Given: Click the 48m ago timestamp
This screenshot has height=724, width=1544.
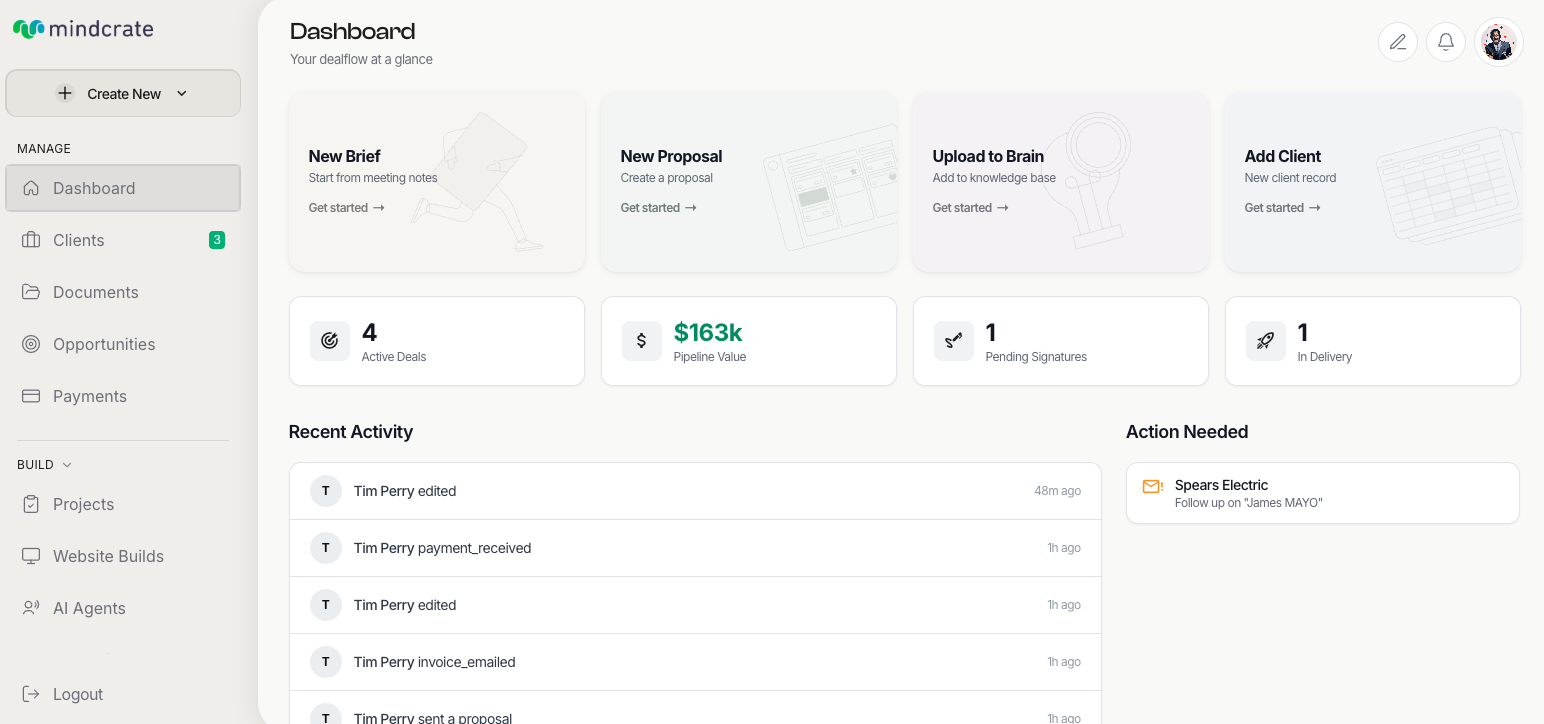Looking at the screenshot, I should coord(1057,491).
